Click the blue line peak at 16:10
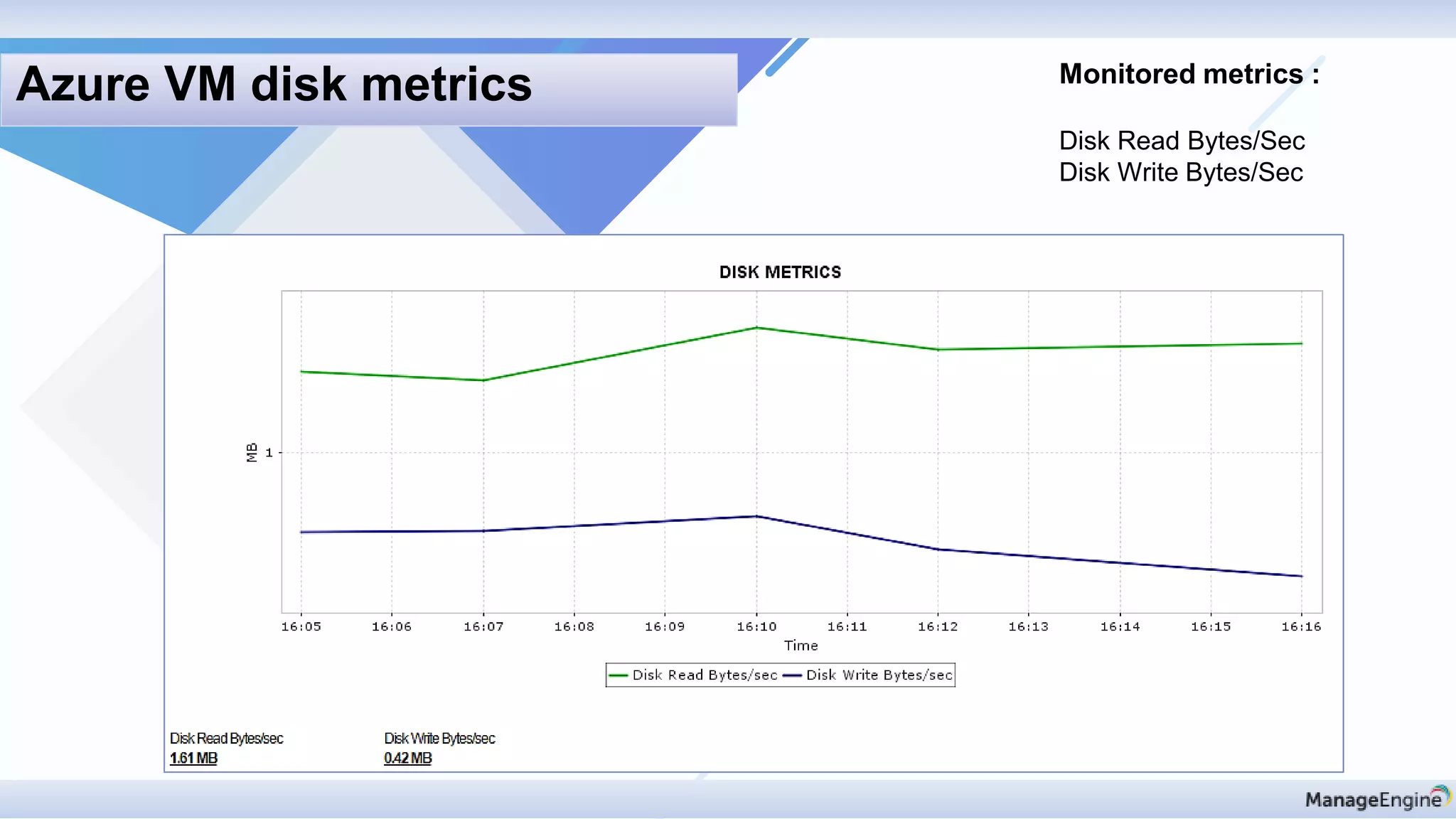This screenshot has width=1456, height=819. [756, 516]
